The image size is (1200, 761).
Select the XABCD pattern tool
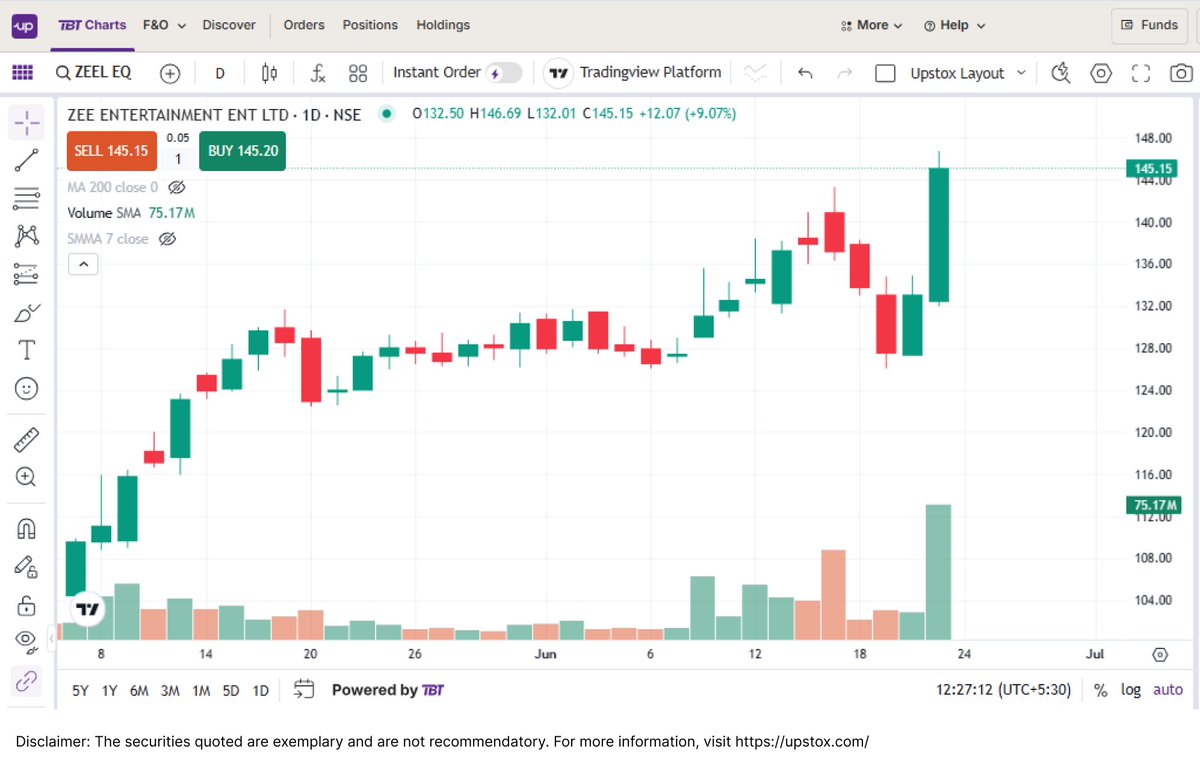click(27, 236)
